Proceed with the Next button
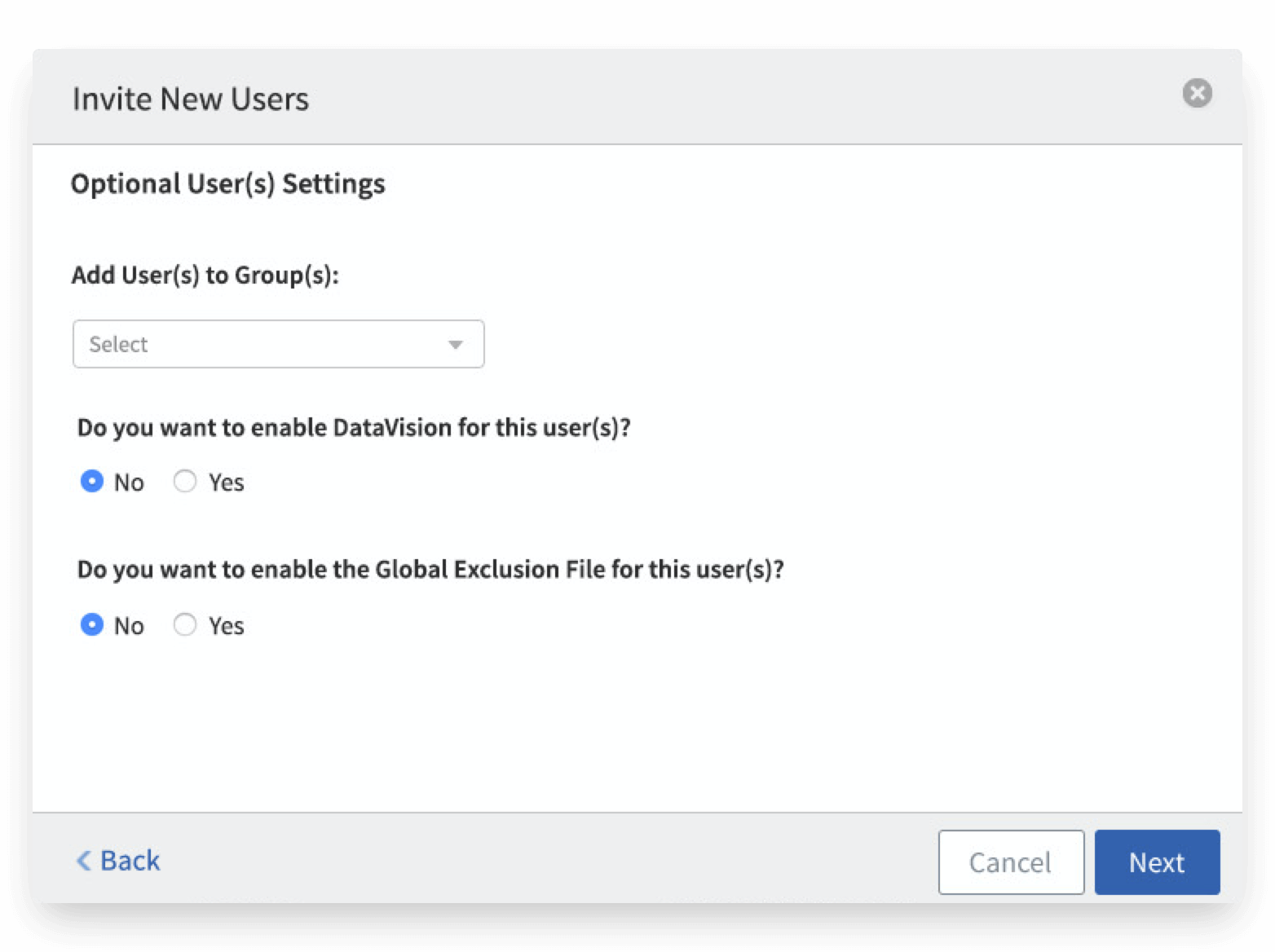This screenshot has height=952, width=1275. [x=1156, y=862]
